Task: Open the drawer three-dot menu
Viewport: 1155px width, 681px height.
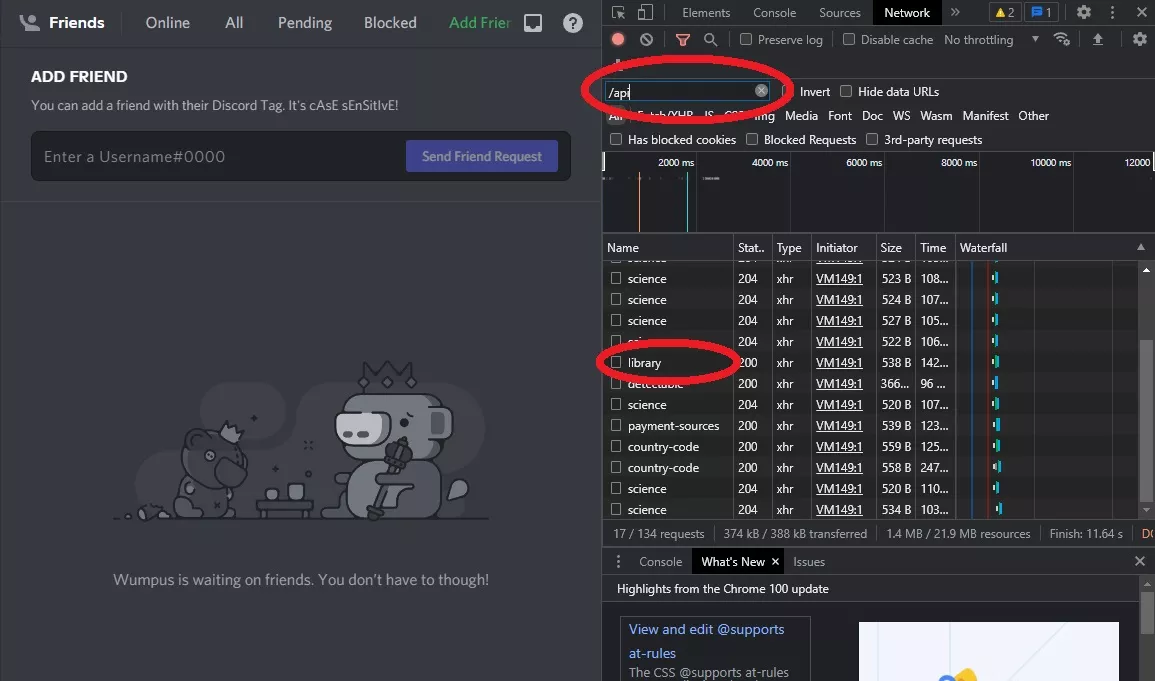Action: (x=618, y=562)
